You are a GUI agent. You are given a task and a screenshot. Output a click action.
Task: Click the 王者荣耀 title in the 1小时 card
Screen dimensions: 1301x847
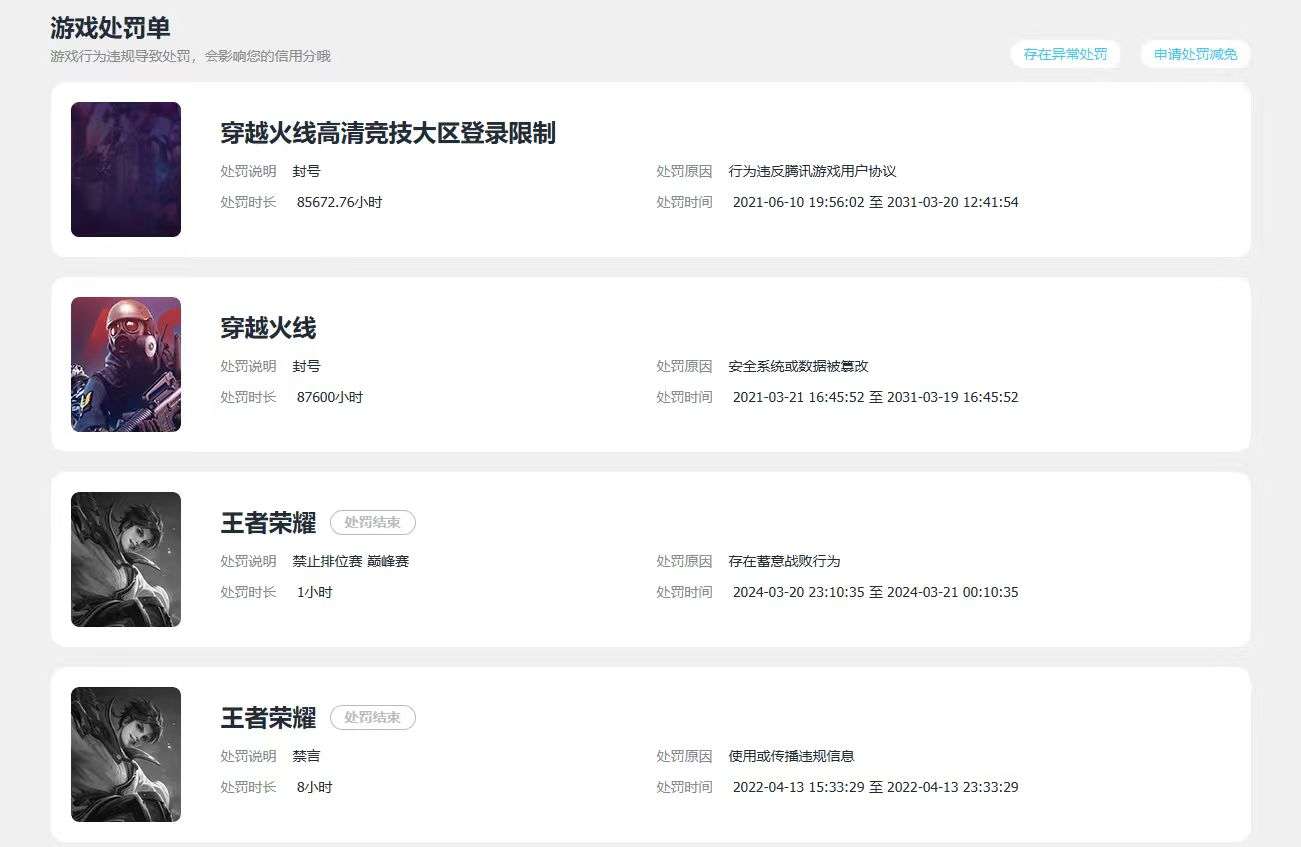268,523
